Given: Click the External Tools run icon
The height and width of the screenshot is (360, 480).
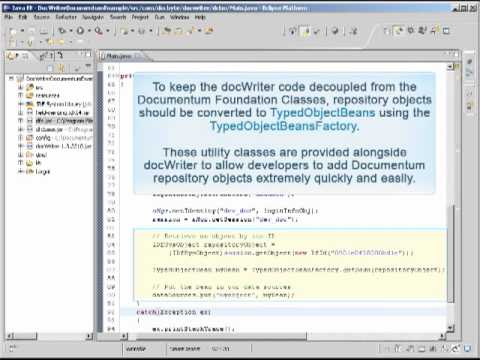Looking at the screenshot, I should pyautogui.click(x=99, y=31).
